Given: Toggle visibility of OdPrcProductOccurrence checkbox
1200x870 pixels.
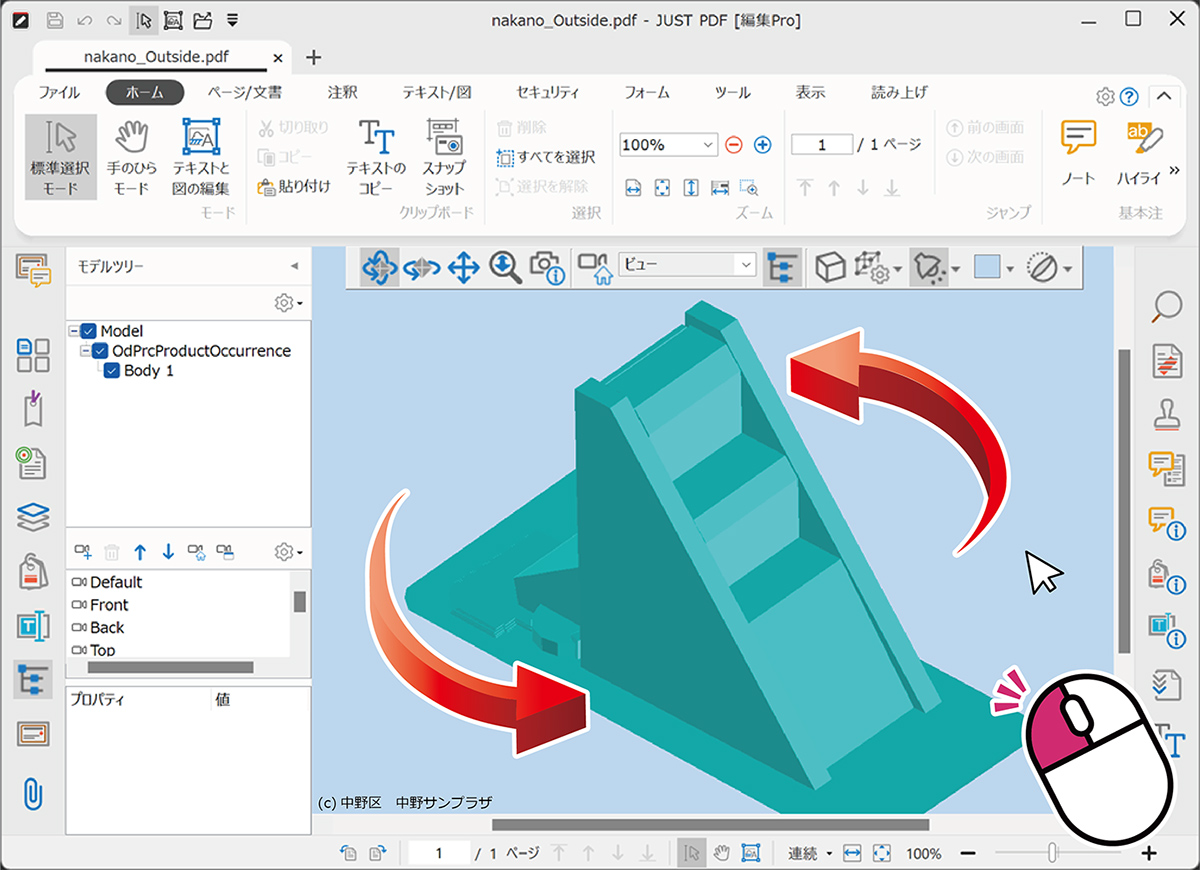Looking at the screenshot, I should coord(98,351).
